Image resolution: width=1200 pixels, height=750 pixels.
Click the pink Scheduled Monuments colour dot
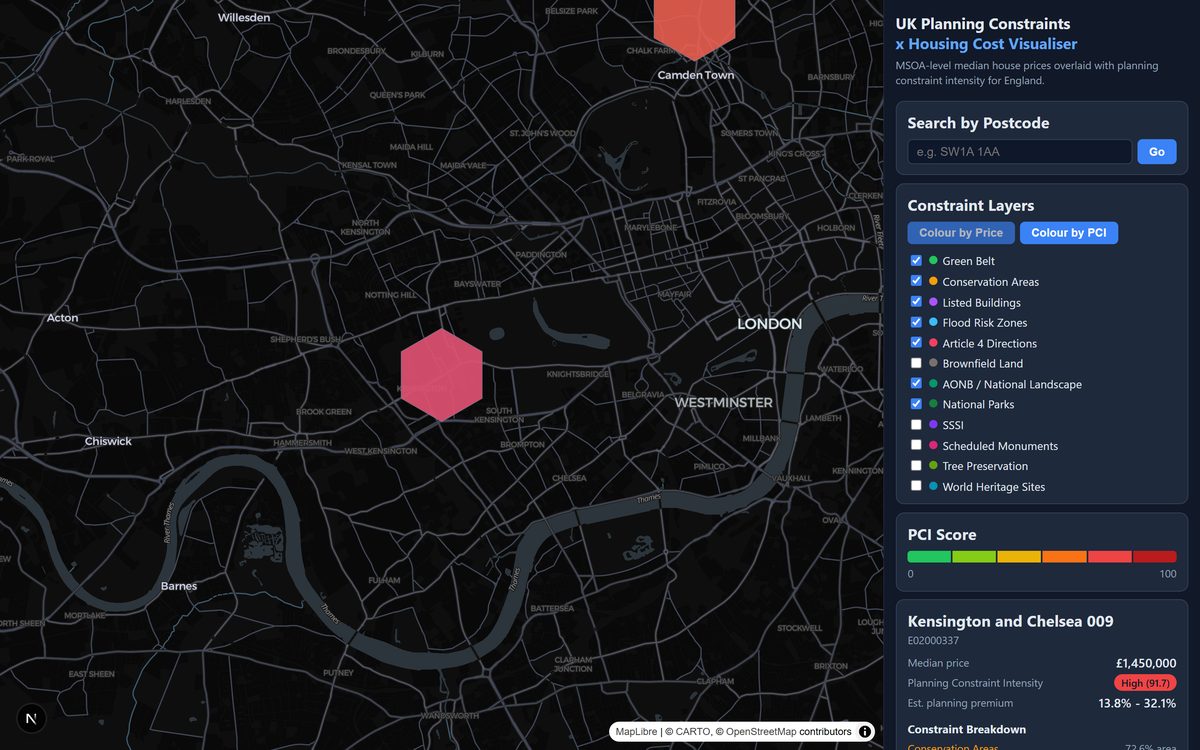click(x=933, y=445)
